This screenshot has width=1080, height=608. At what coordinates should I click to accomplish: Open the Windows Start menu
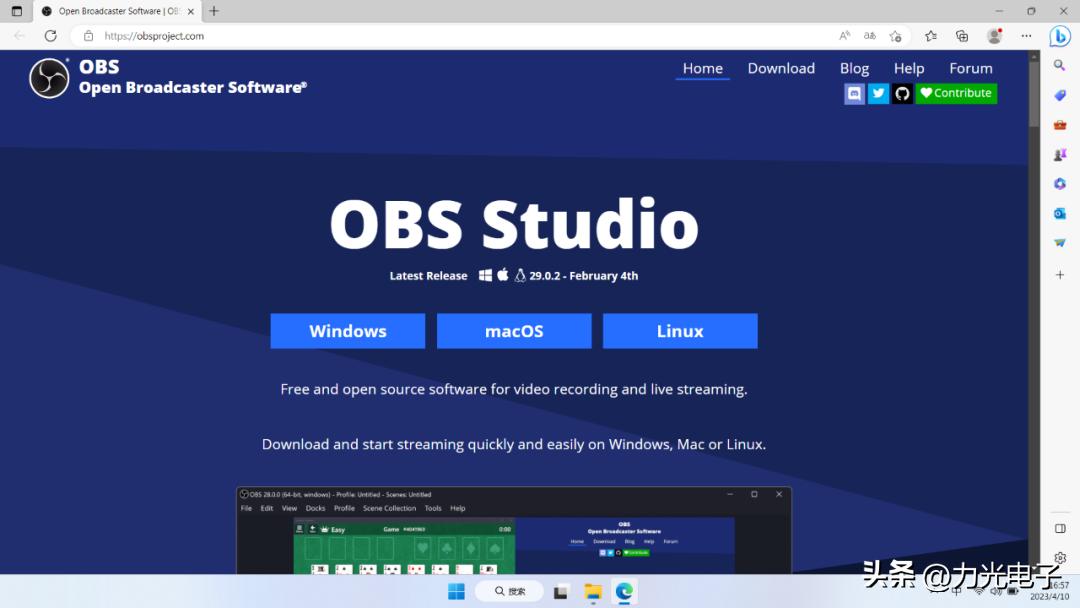[456, 591]
